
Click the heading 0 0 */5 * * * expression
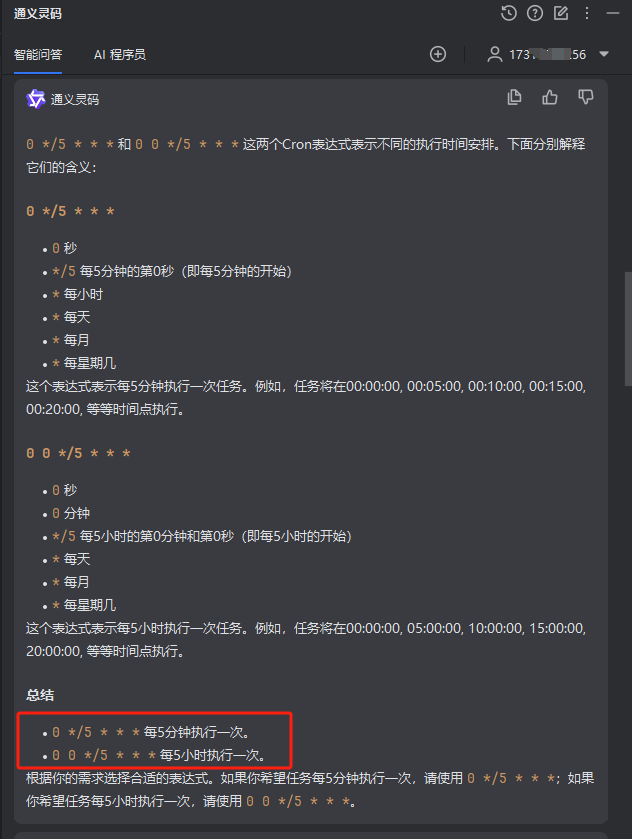pos(79,453)
